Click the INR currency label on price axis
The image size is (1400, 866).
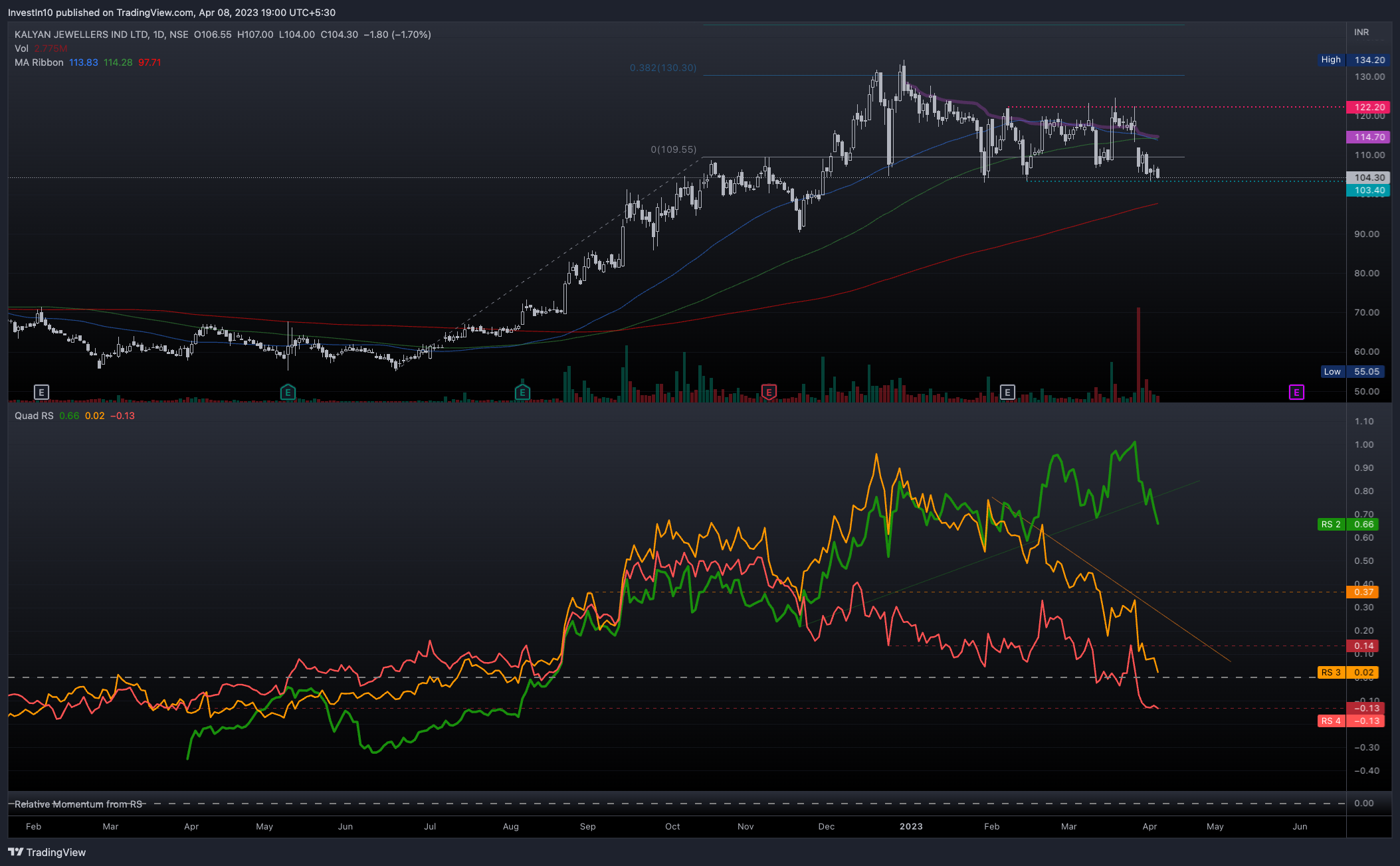tap(1361, 32)
